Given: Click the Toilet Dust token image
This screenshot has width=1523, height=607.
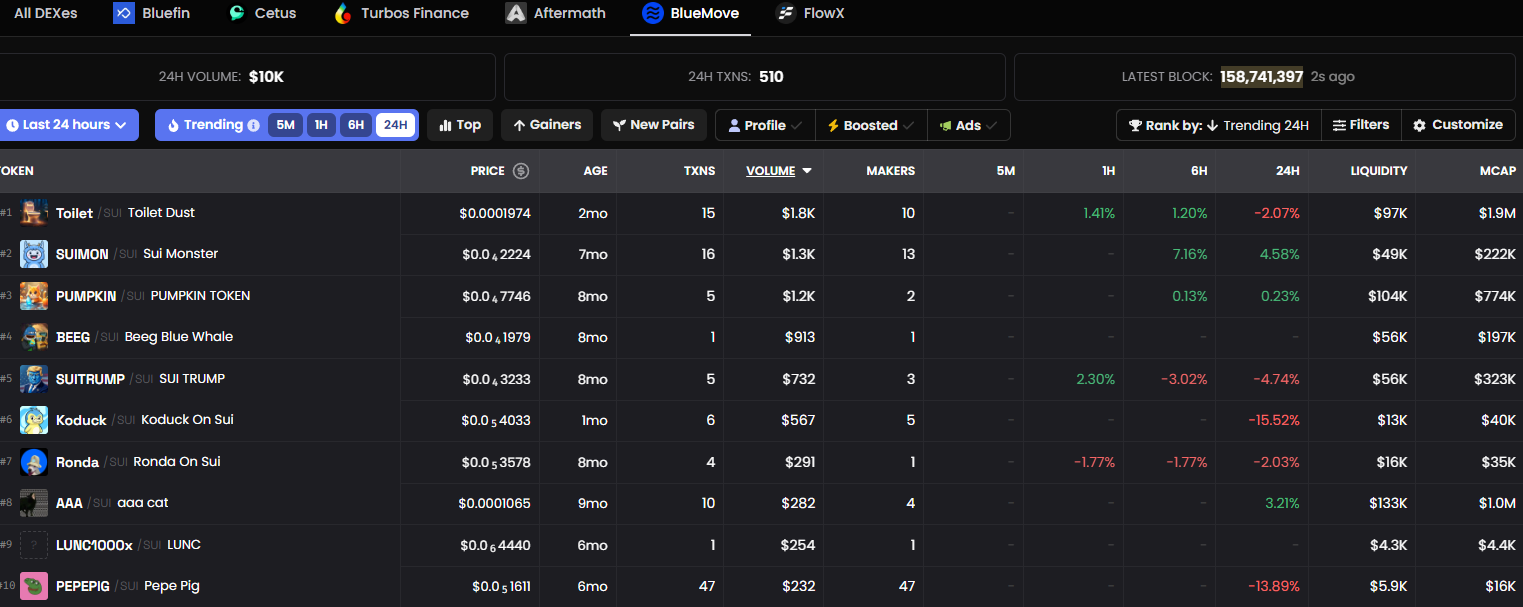Looking at the screenshot, I should [34, 213].
